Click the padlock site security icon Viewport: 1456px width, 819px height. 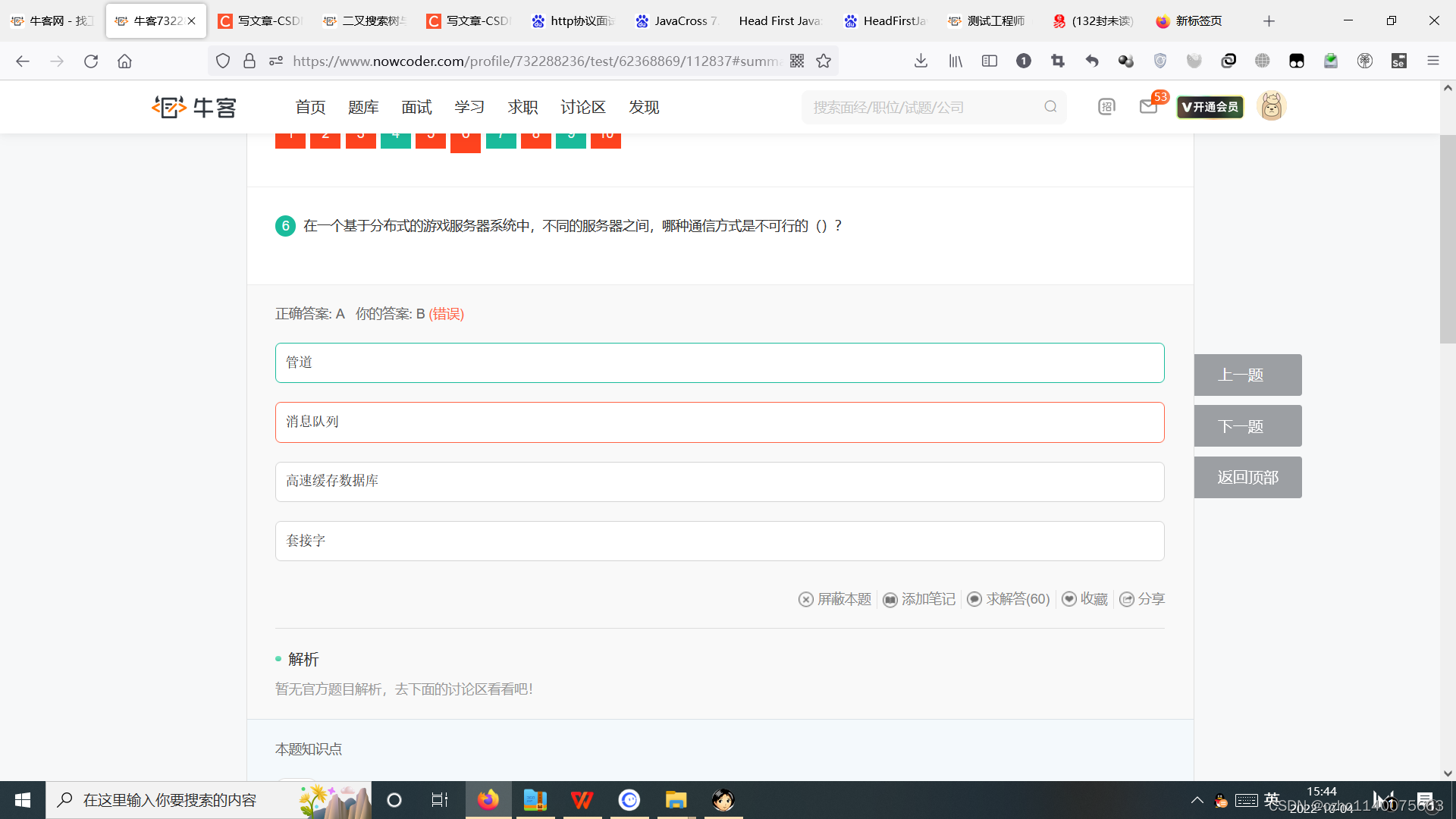tap(249, 61)
